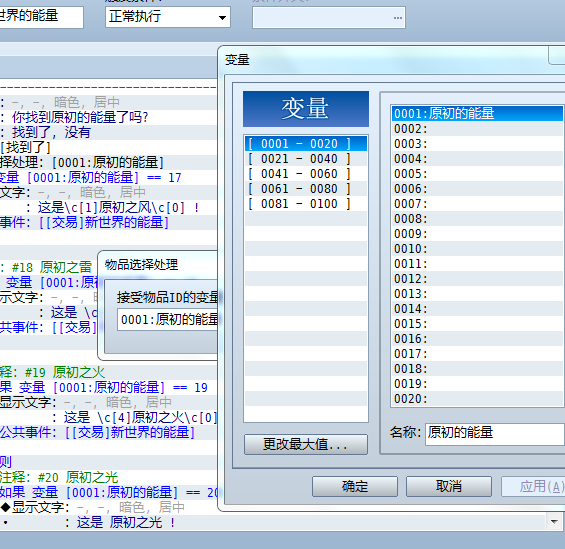Click the ellipsis button in the top field
The image size is (565, 549).
[x=397, y=17]
